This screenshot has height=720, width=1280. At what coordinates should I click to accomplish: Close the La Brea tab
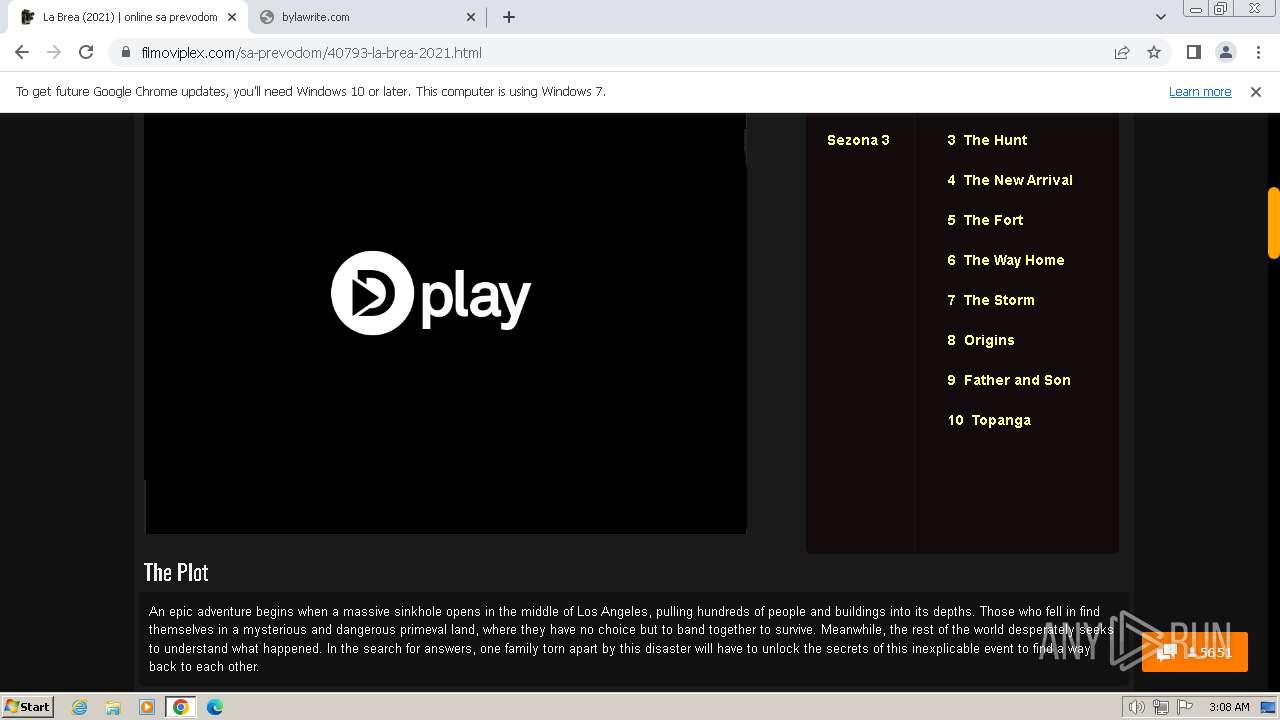pyautogui.click(x=231, y=17)
